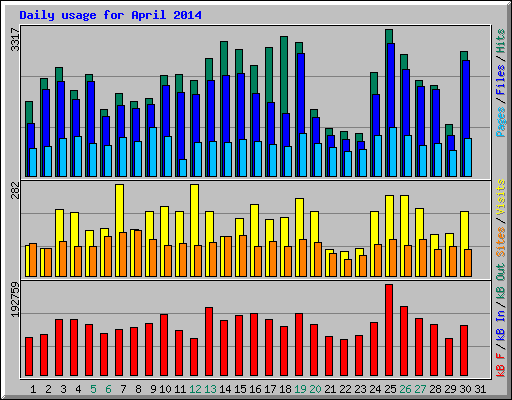Screen dimensions: 512x400
Task: Click the 'Files' legend label
Action: pyautogui.click(x=500, y=80)
